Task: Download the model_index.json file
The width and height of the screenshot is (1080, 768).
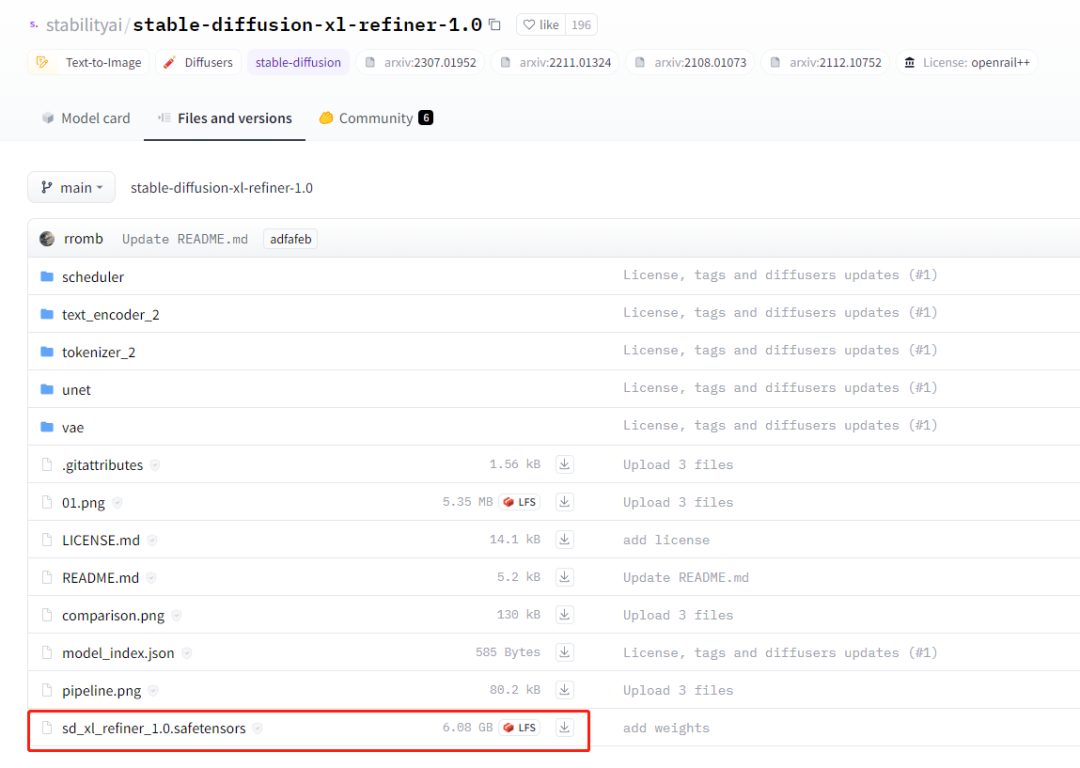Action: tap(564, 652)
